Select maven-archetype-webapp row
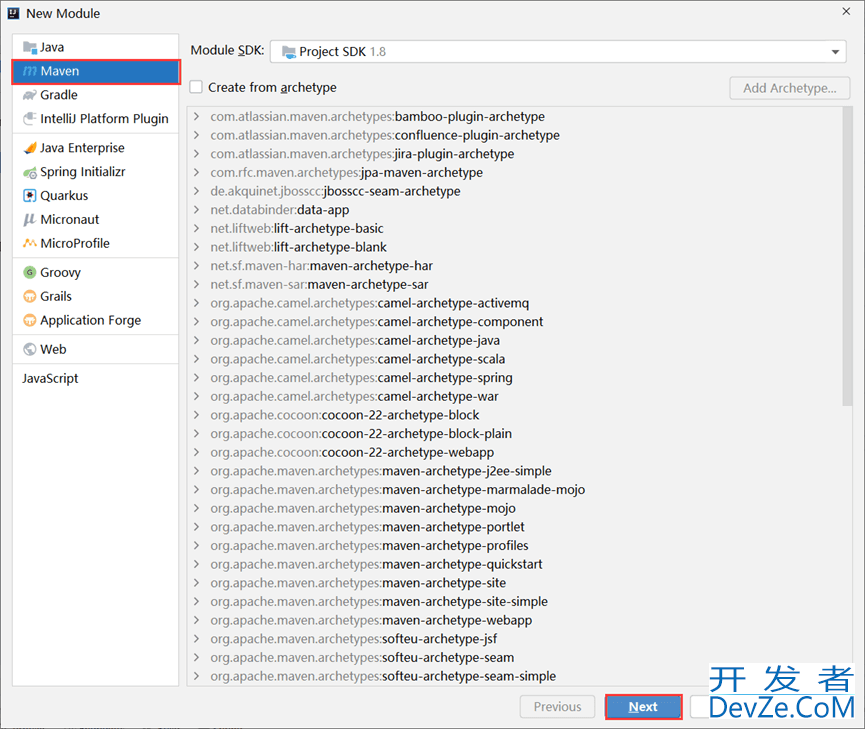Image resolution: width=865 pixels, height=729 pixels. coord(516,620)
